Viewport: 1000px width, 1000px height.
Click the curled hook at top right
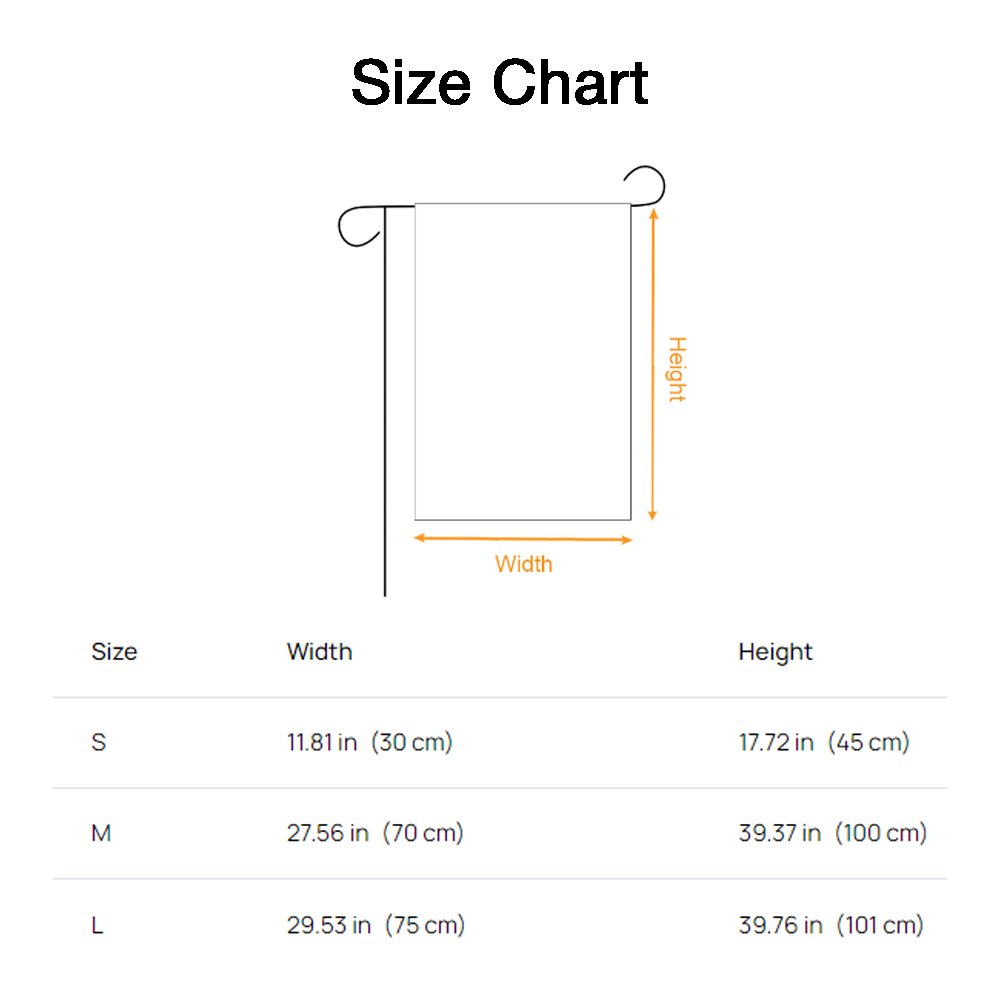pyautogui.click(x=648, y=182)
